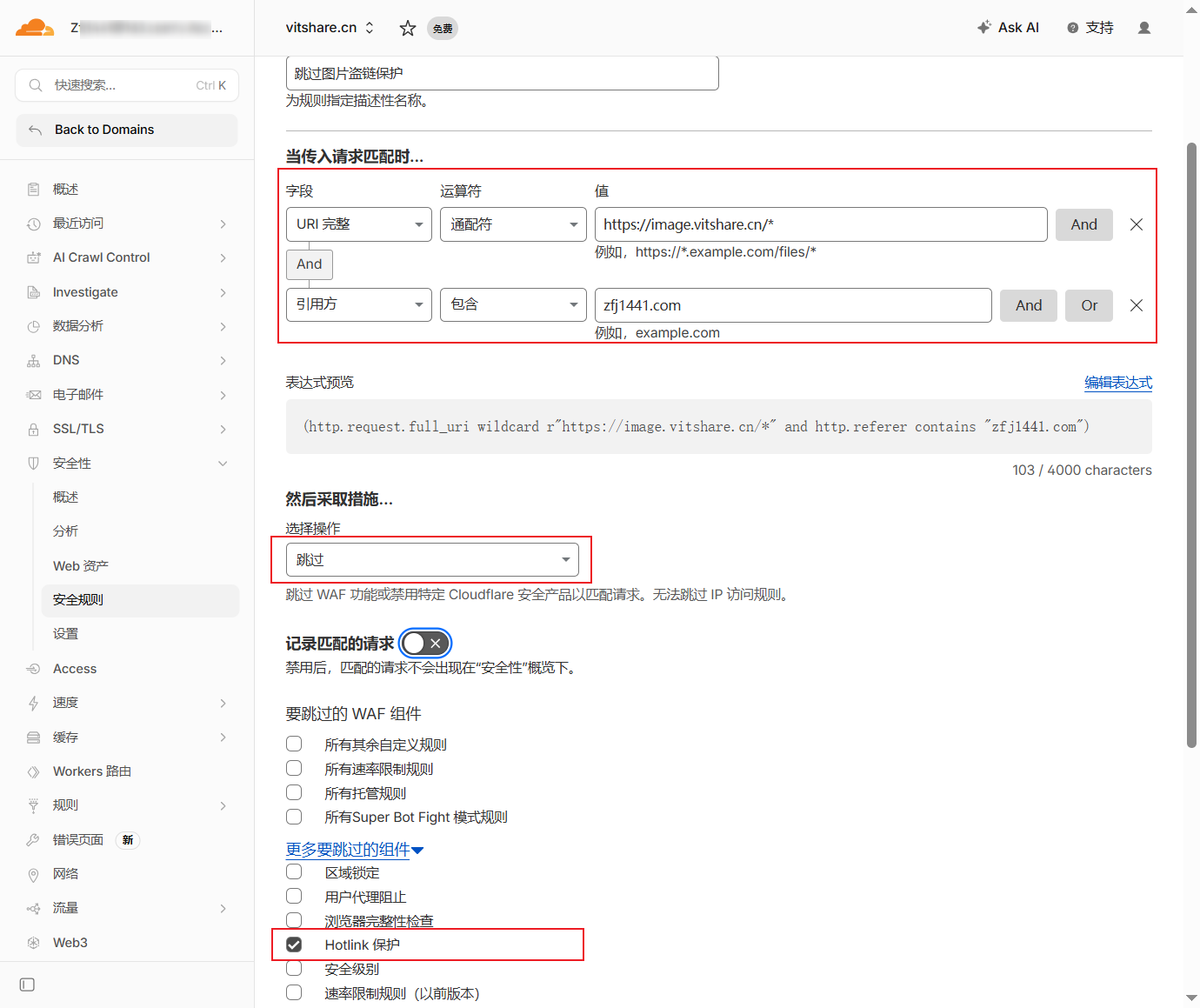Click the AI Crawl Control icon

[x=34, y=257]
